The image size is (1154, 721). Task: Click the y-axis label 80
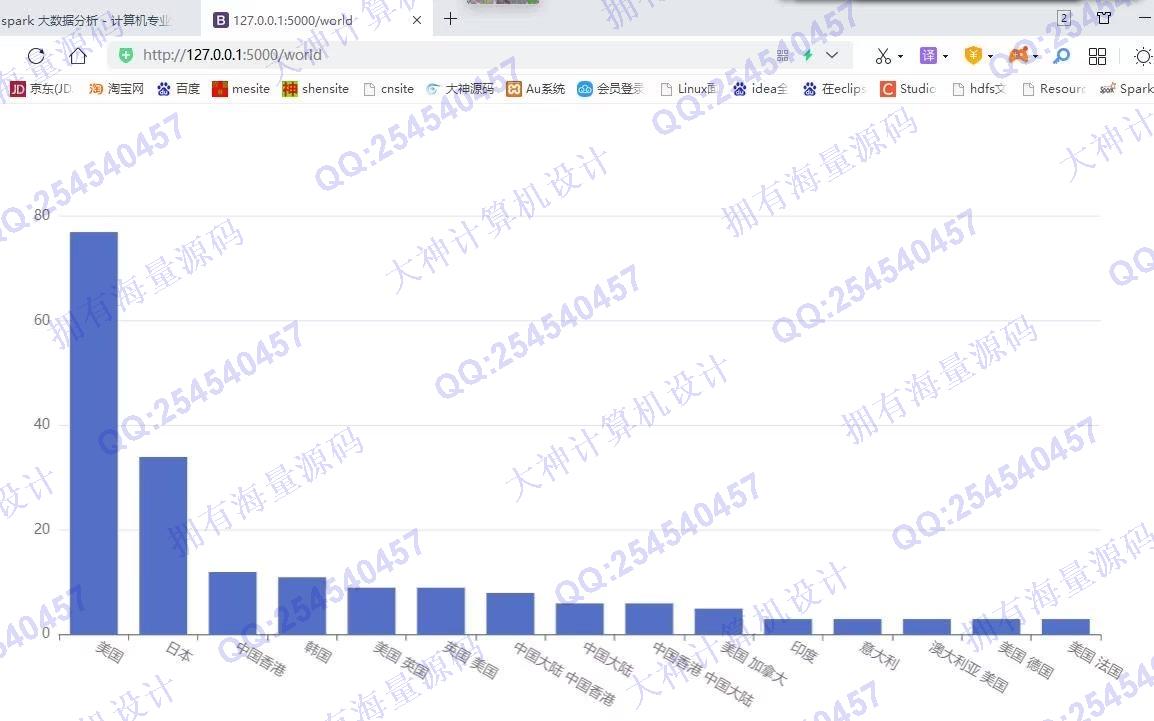(42, 215)
